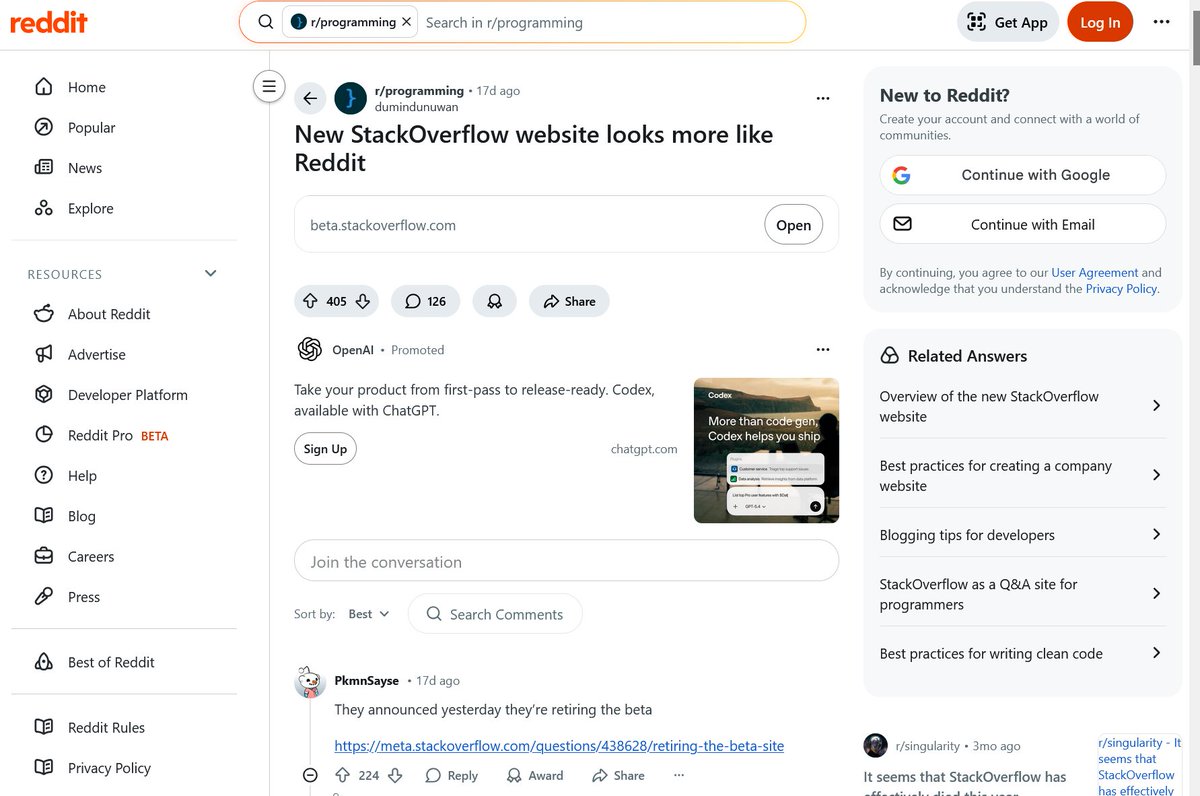Click the Help icon in sidebar
The width and height of the screenshot is (1200, 796).
(43, 476)
